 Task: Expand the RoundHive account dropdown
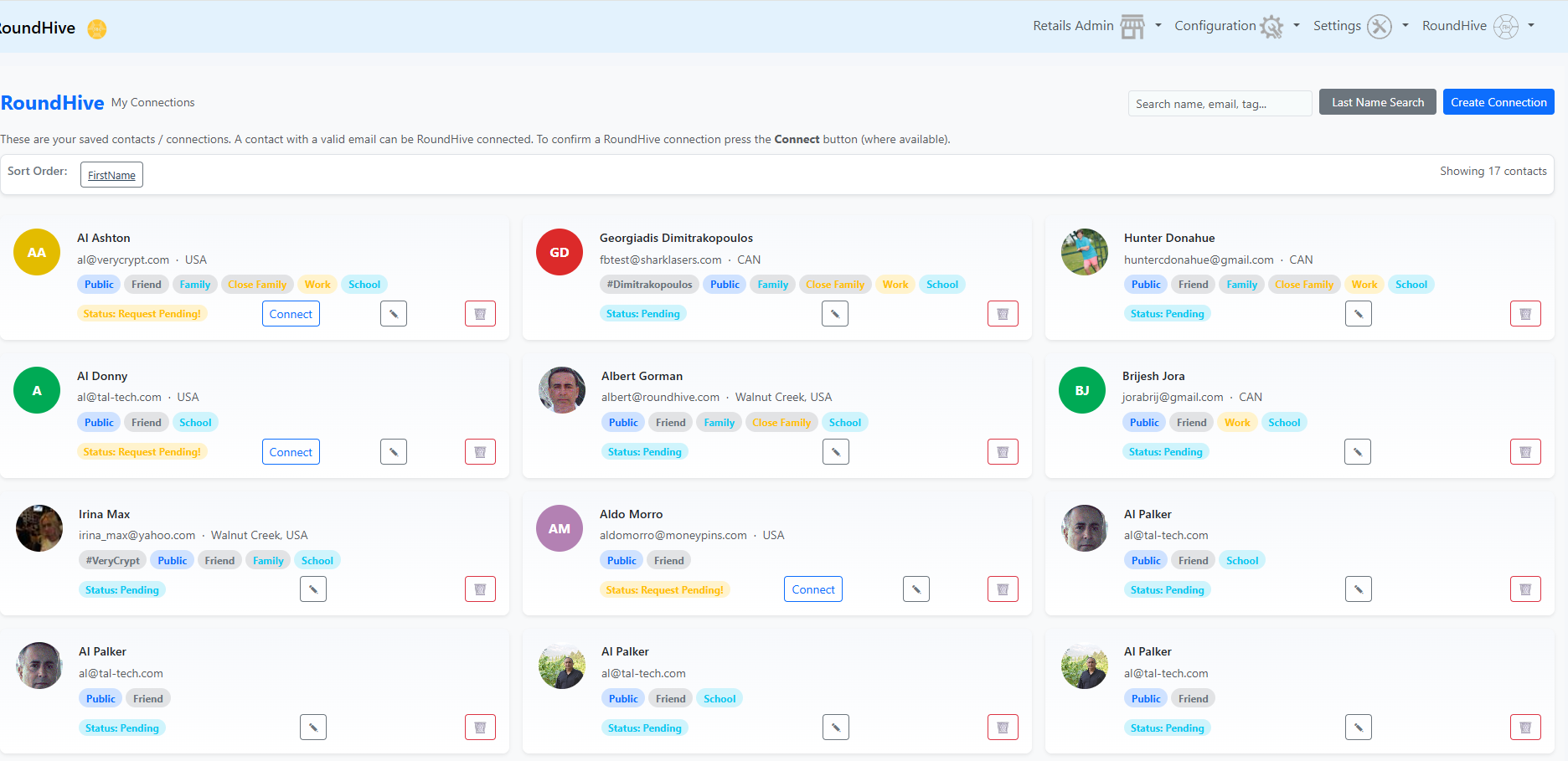(1478, 26)
